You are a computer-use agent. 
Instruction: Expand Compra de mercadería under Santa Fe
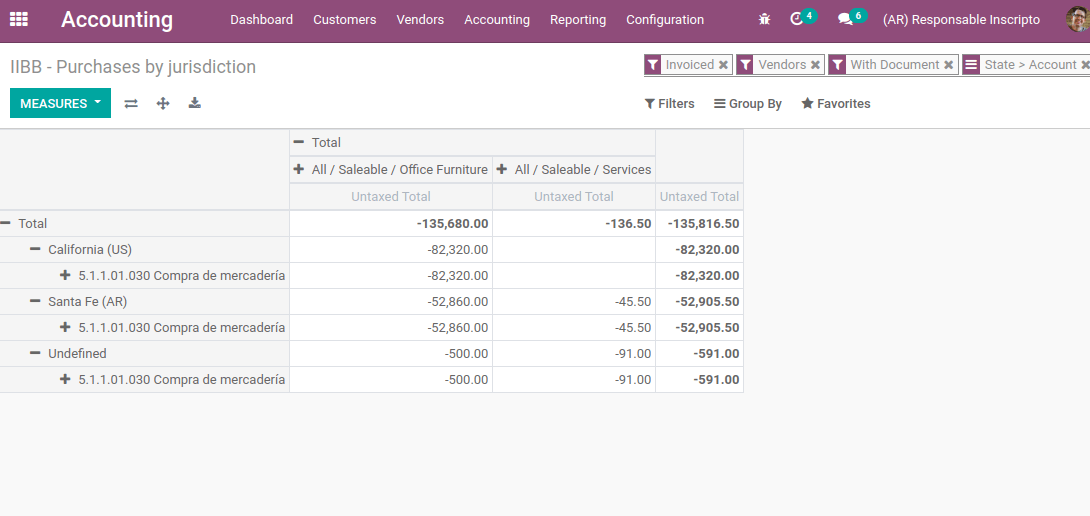[145, 328]
